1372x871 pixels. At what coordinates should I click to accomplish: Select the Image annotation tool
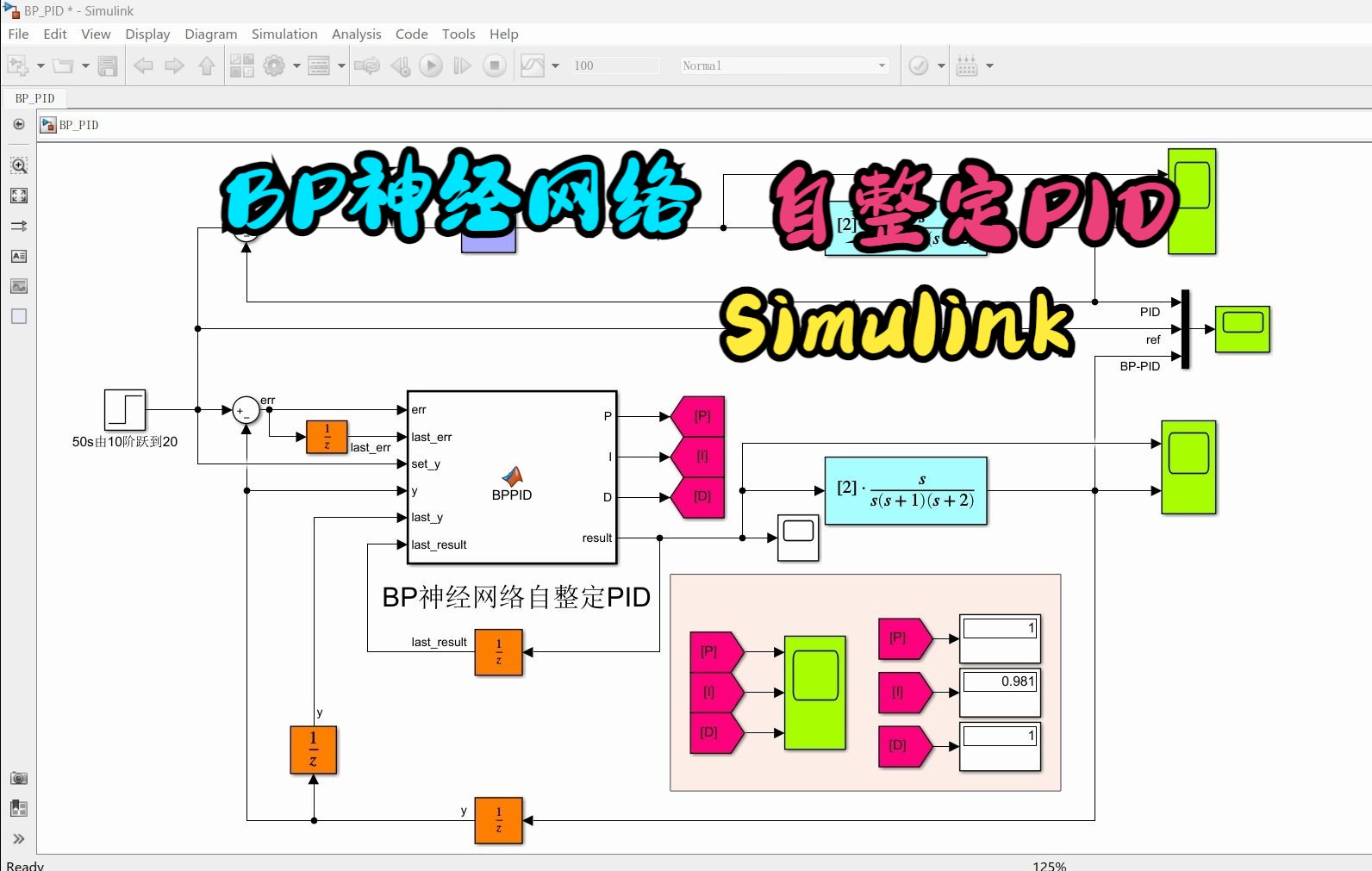click(19, 286)
